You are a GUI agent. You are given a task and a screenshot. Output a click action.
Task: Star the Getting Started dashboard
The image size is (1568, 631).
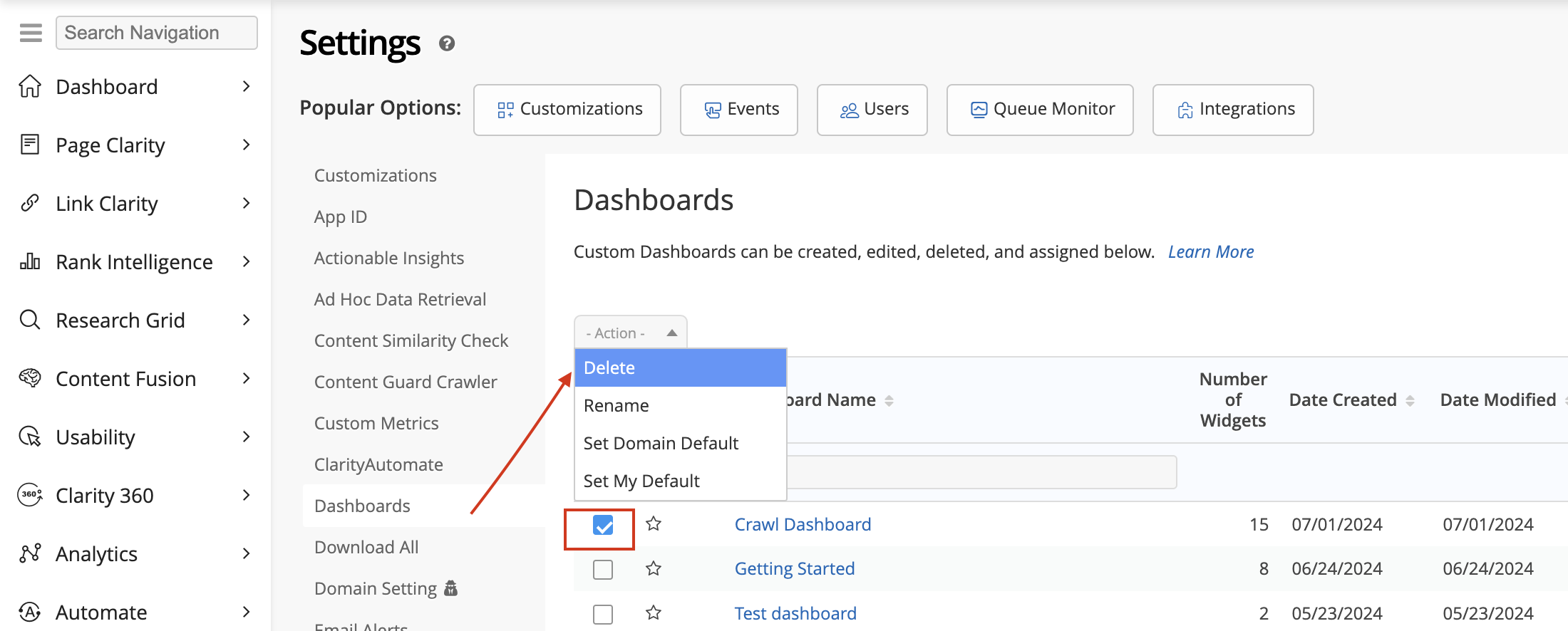pos(654,568)
